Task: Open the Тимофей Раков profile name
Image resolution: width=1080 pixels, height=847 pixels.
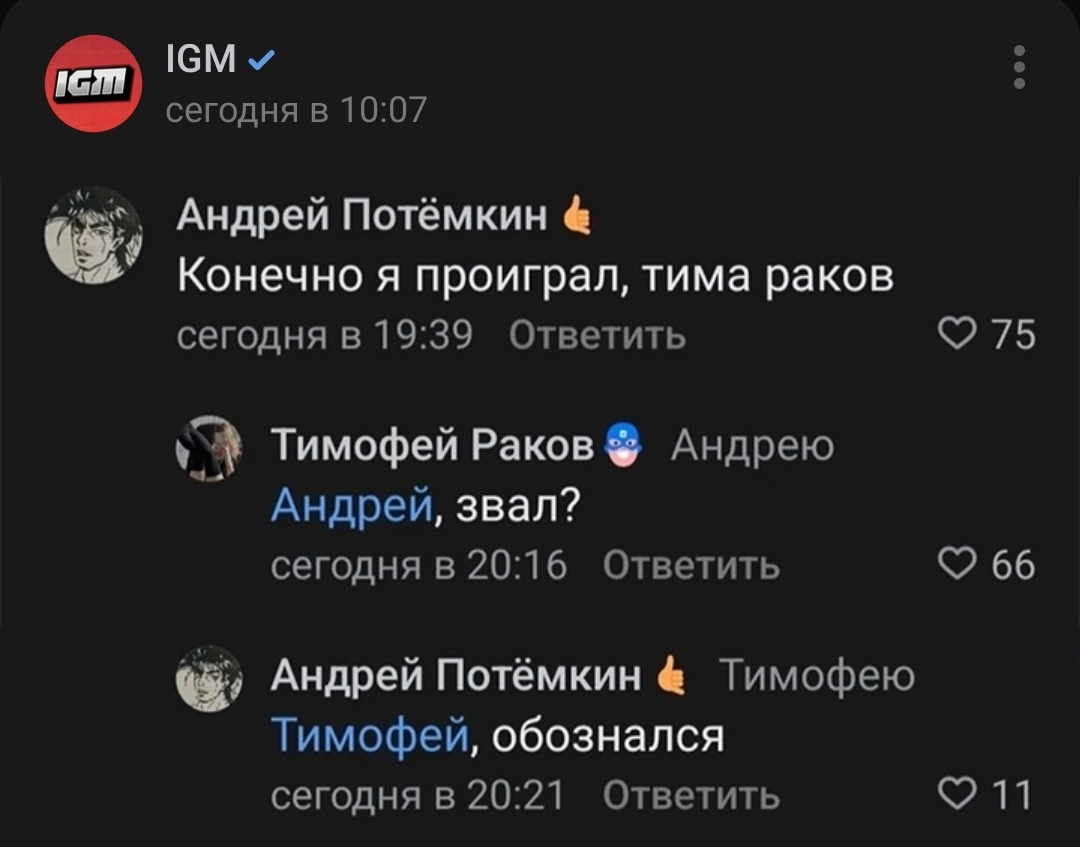Action: tap(433, 446)
